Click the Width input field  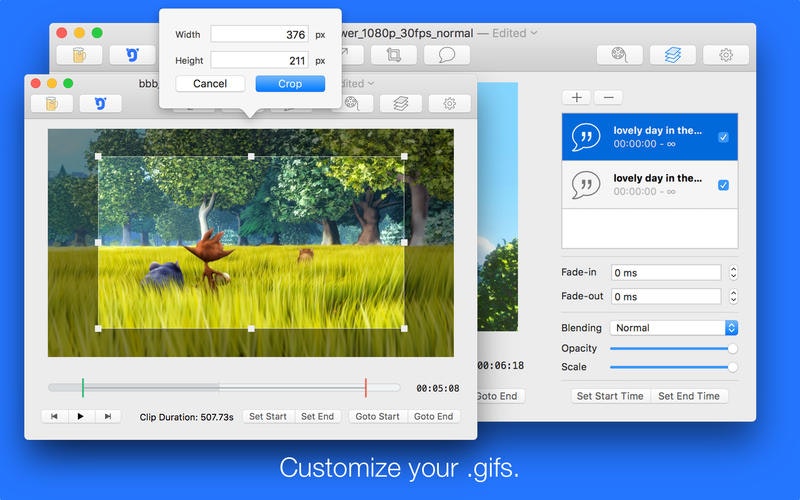260,34
